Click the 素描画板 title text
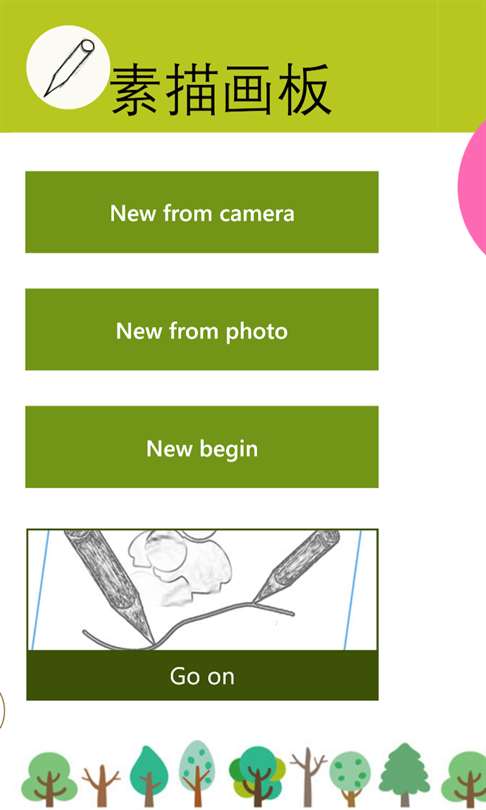Screen dimensions: 486x810 221,89
